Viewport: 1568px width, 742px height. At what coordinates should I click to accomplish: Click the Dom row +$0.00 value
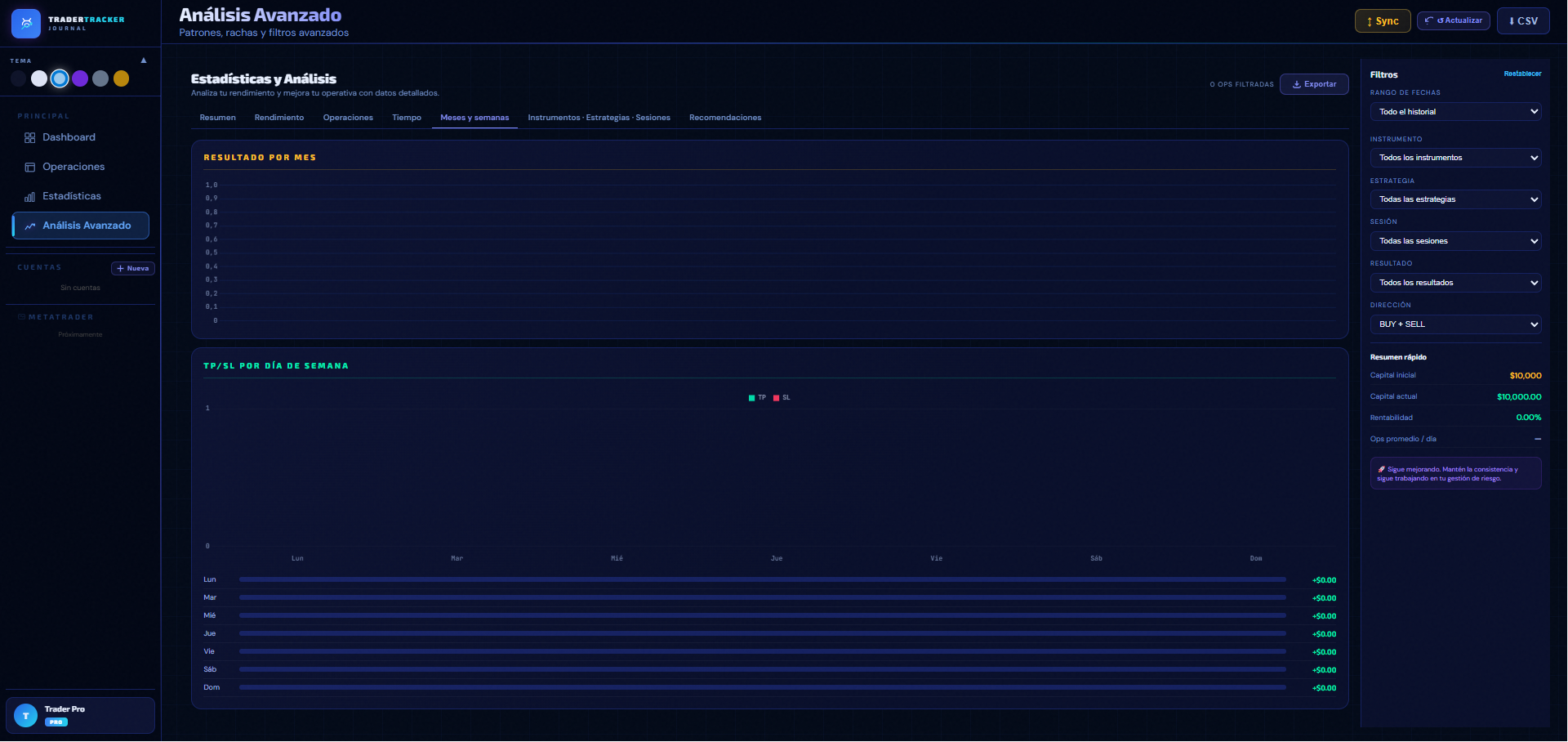(x=1324, y=688)
